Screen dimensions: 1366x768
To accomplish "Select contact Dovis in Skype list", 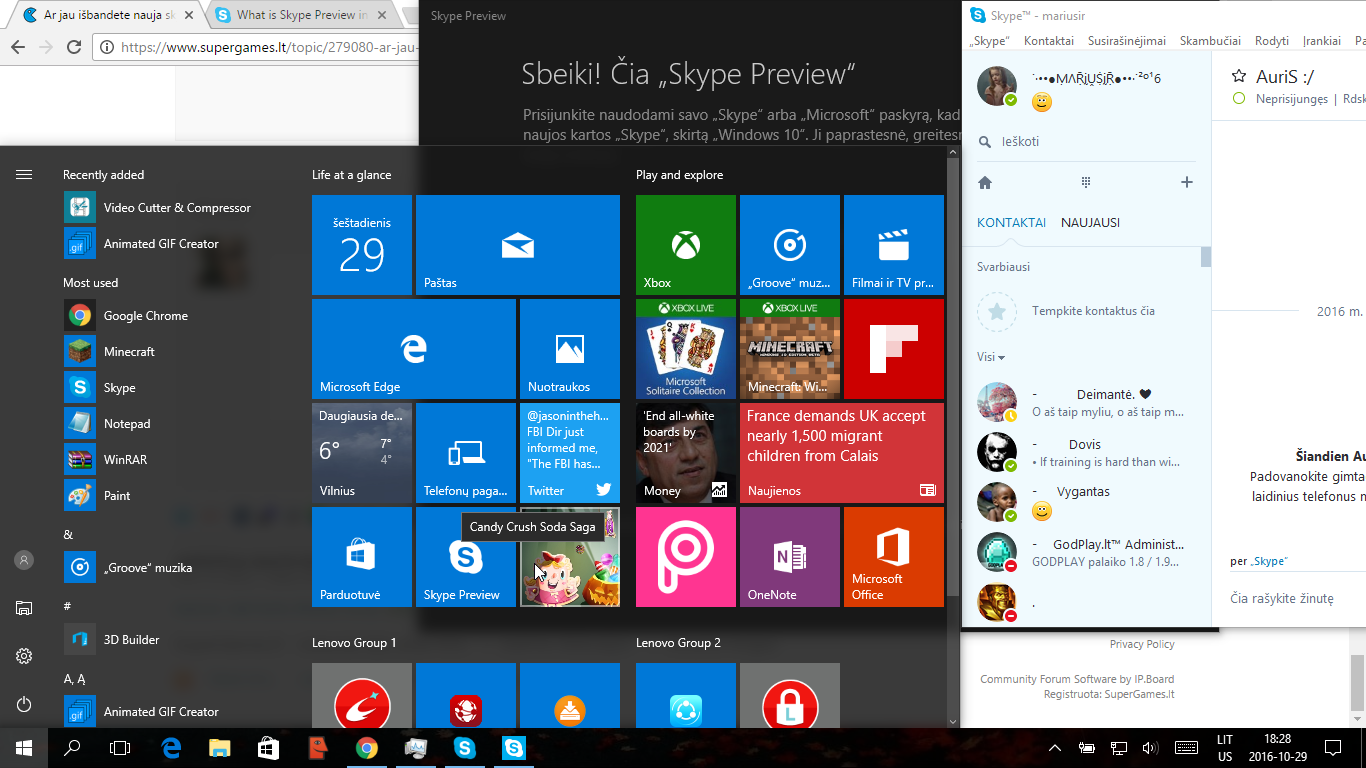I will click(1087, 453).
